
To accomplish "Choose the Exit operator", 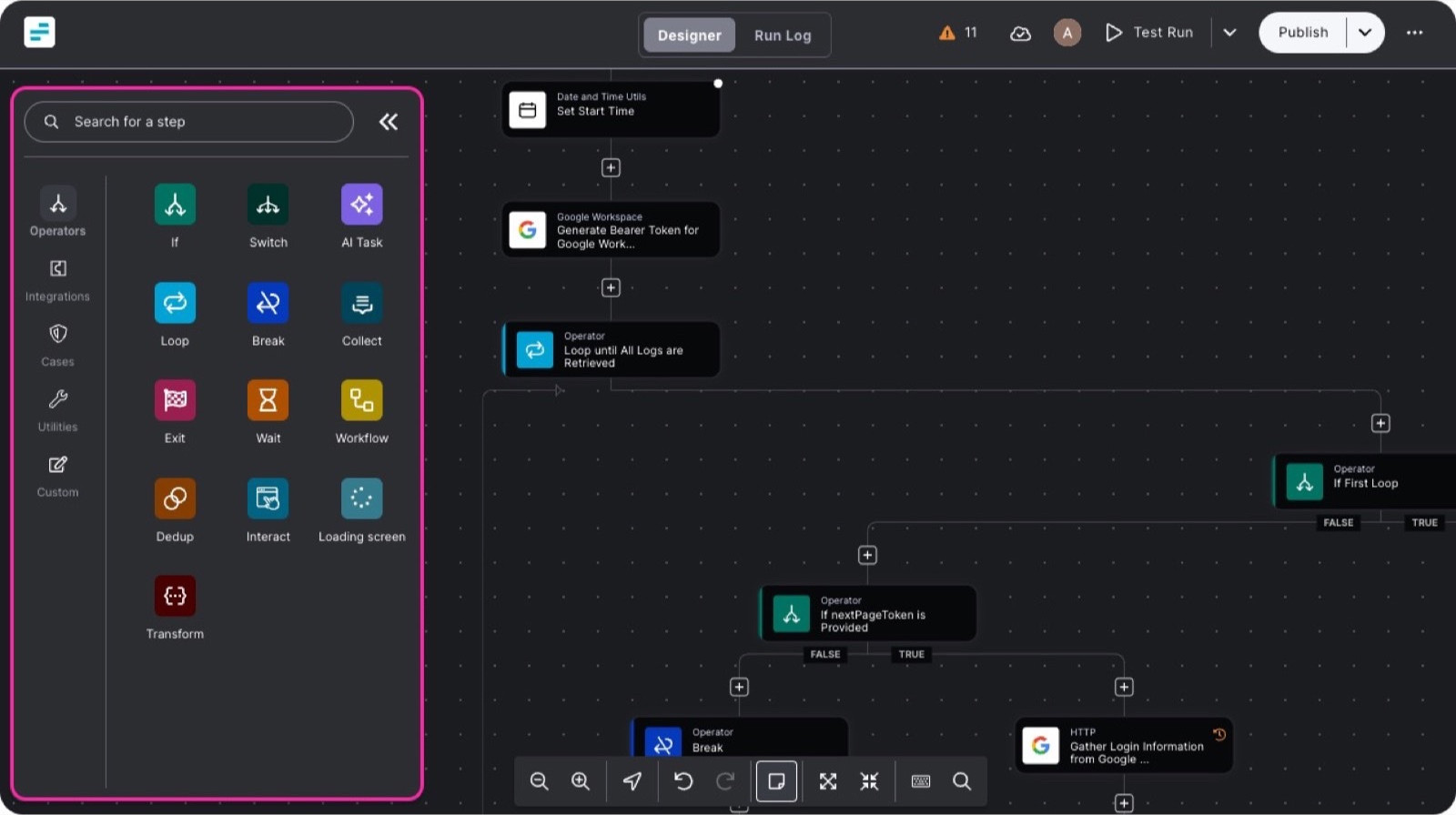I will pos(175,400).
